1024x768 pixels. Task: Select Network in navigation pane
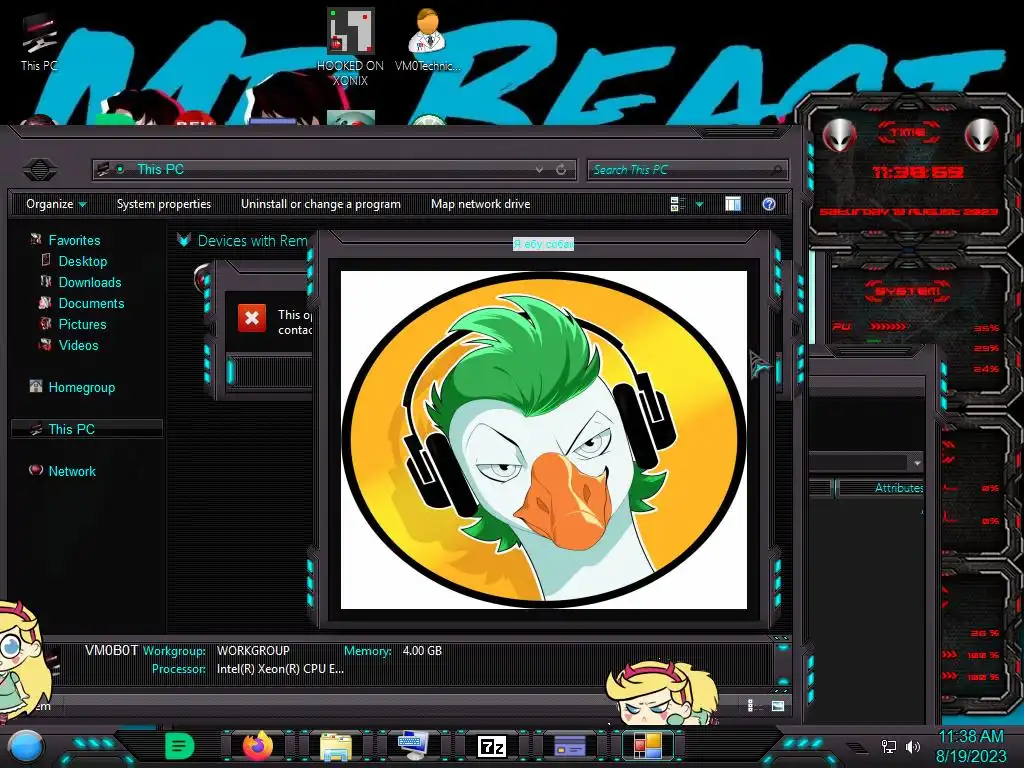click(71, 471)
